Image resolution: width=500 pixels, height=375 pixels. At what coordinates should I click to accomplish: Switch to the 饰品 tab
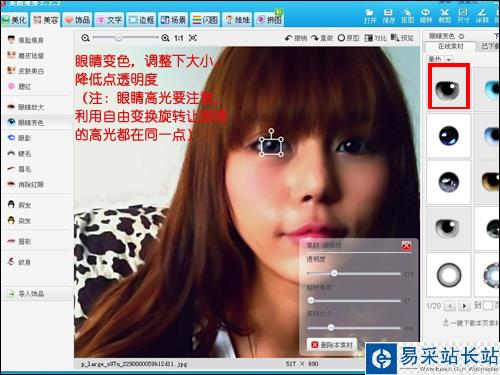pyautogui.click(x=77, y=20)
